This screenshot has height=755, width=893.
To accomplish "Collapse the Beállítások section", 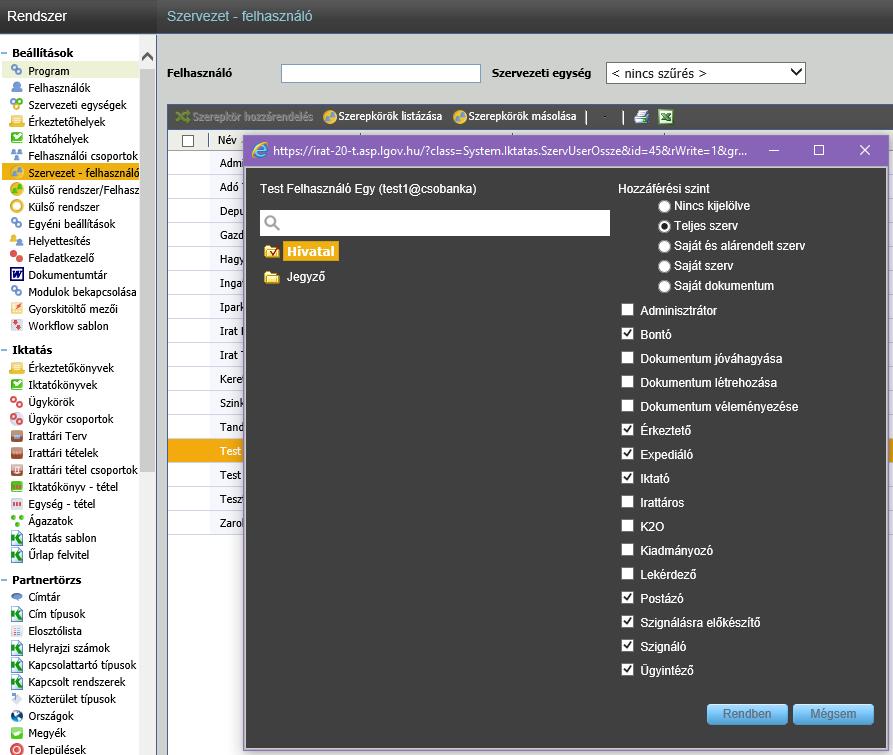I will (4, 53).
